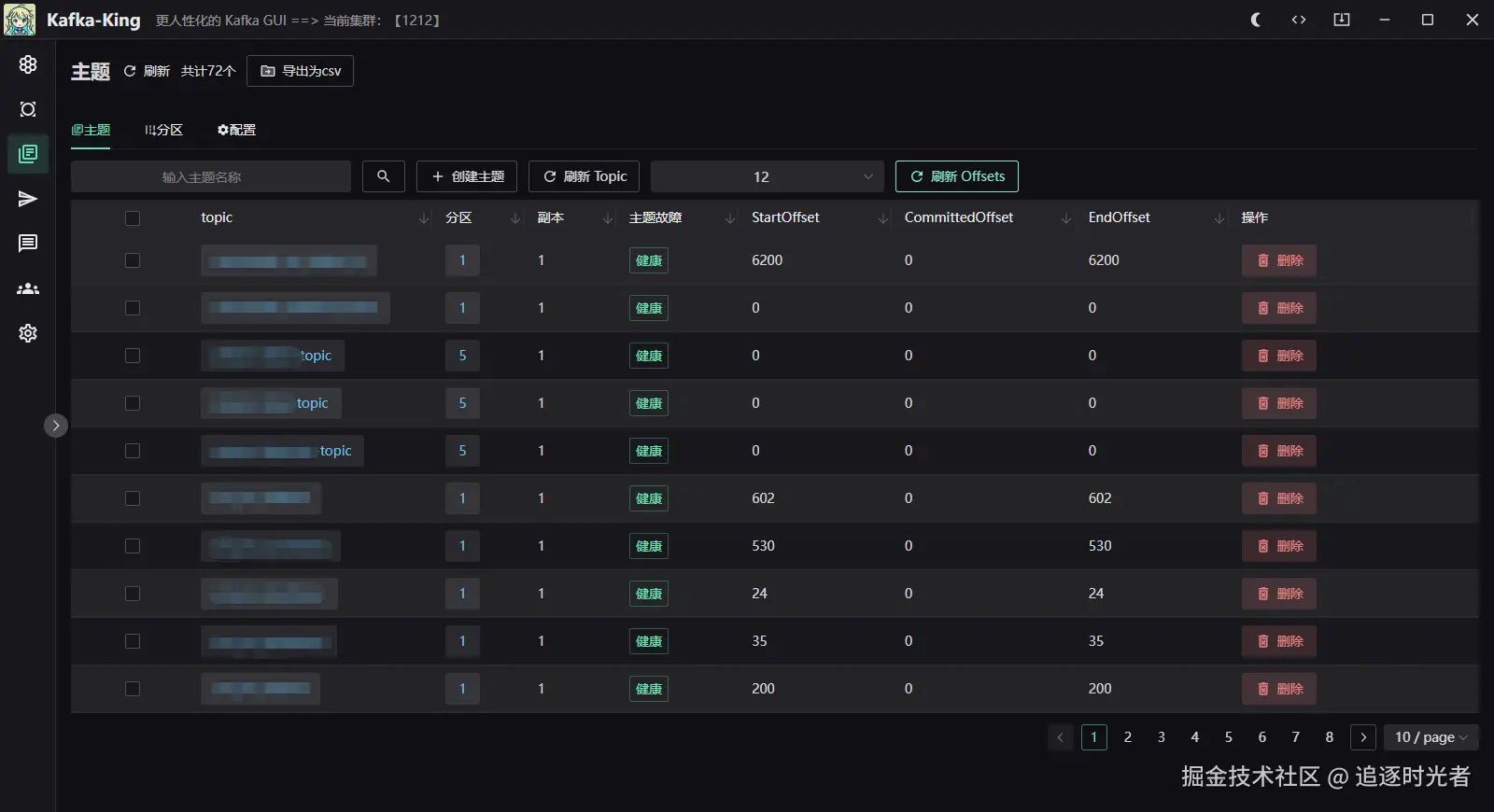Sort by the 副本 column arrow
The height and width of the screenshot is (812, 1494).
click(x=608, y=217)
